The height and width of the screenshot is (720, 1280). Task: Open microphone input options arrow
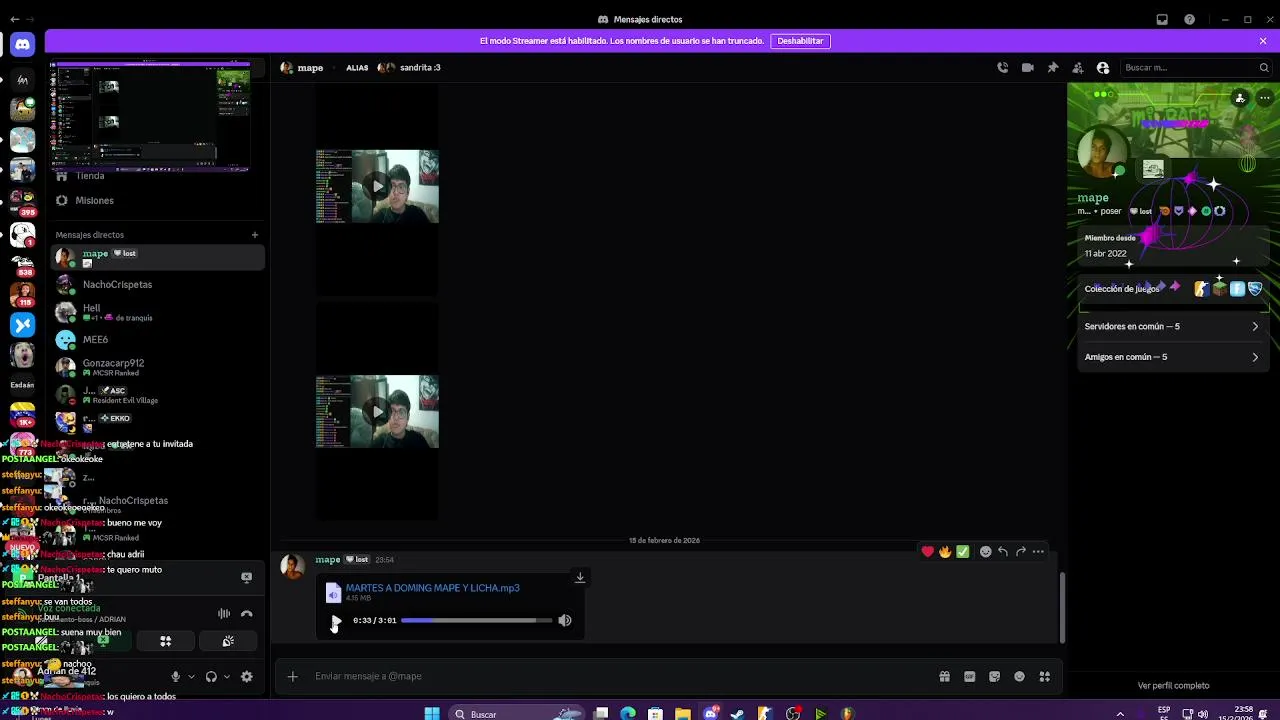point(191,677)
